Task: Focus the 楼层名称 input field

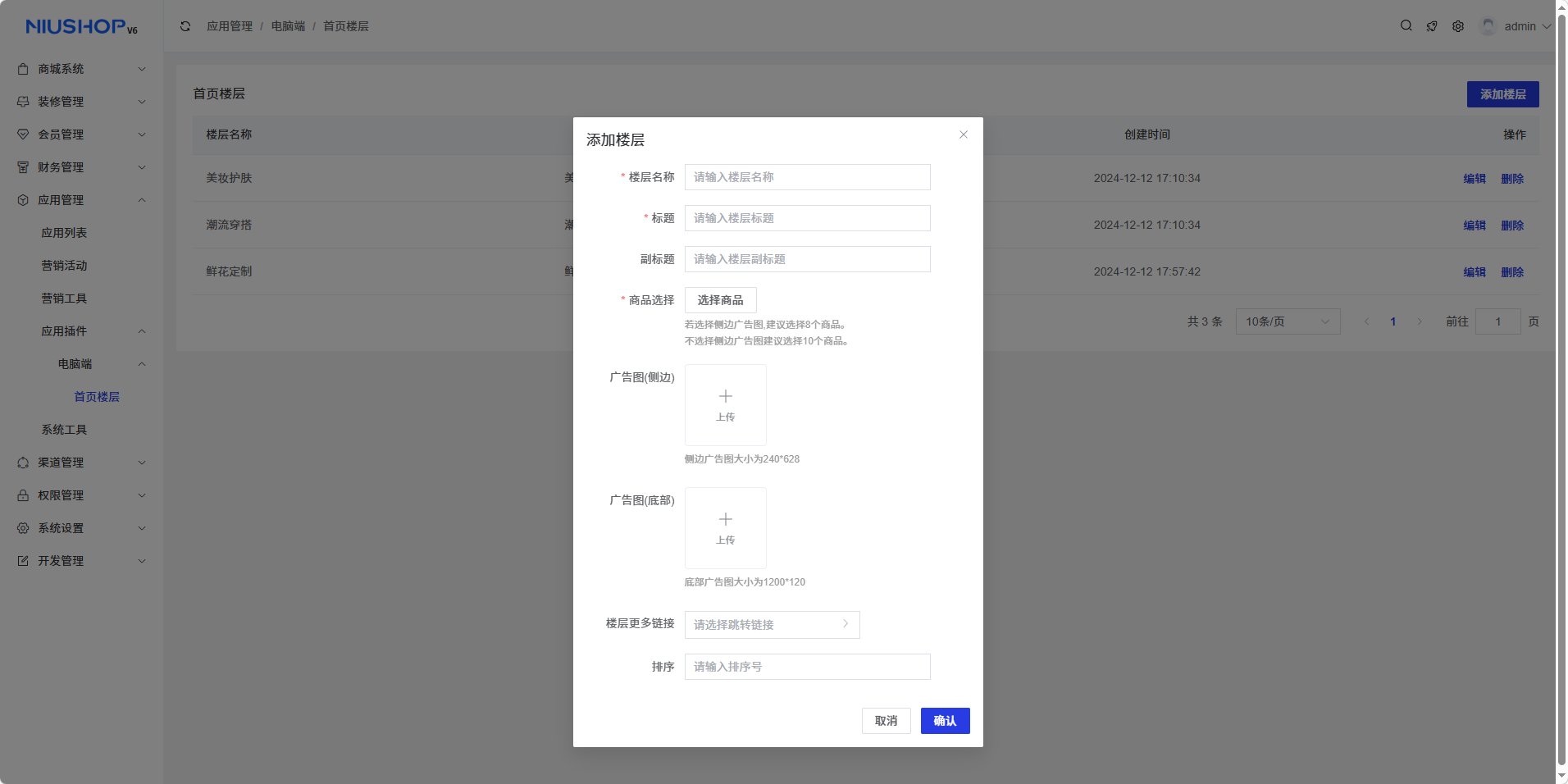Action: (808, 177)
